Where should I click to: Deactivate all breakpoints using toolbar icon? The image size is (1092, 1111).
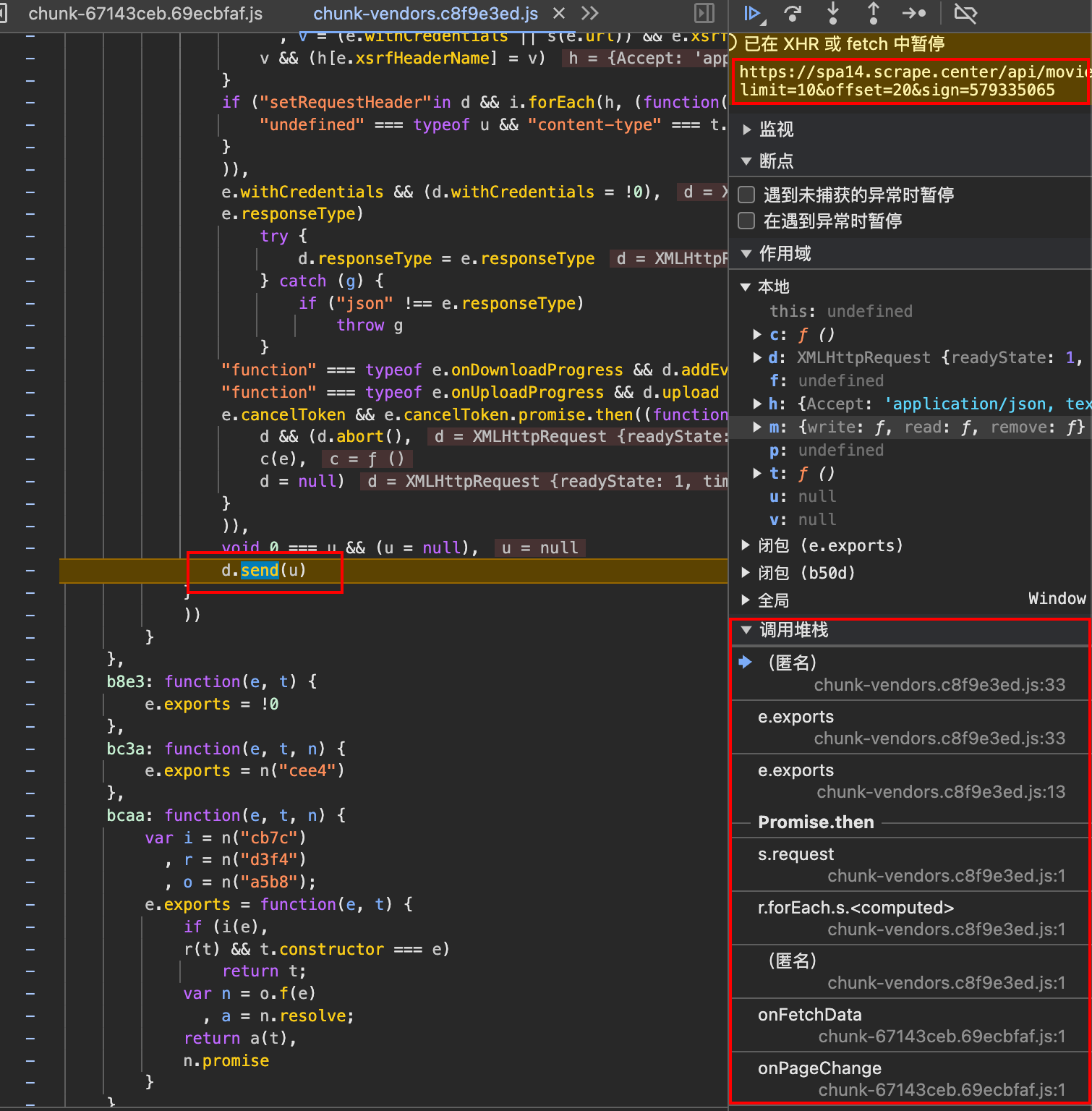(965, 13)
